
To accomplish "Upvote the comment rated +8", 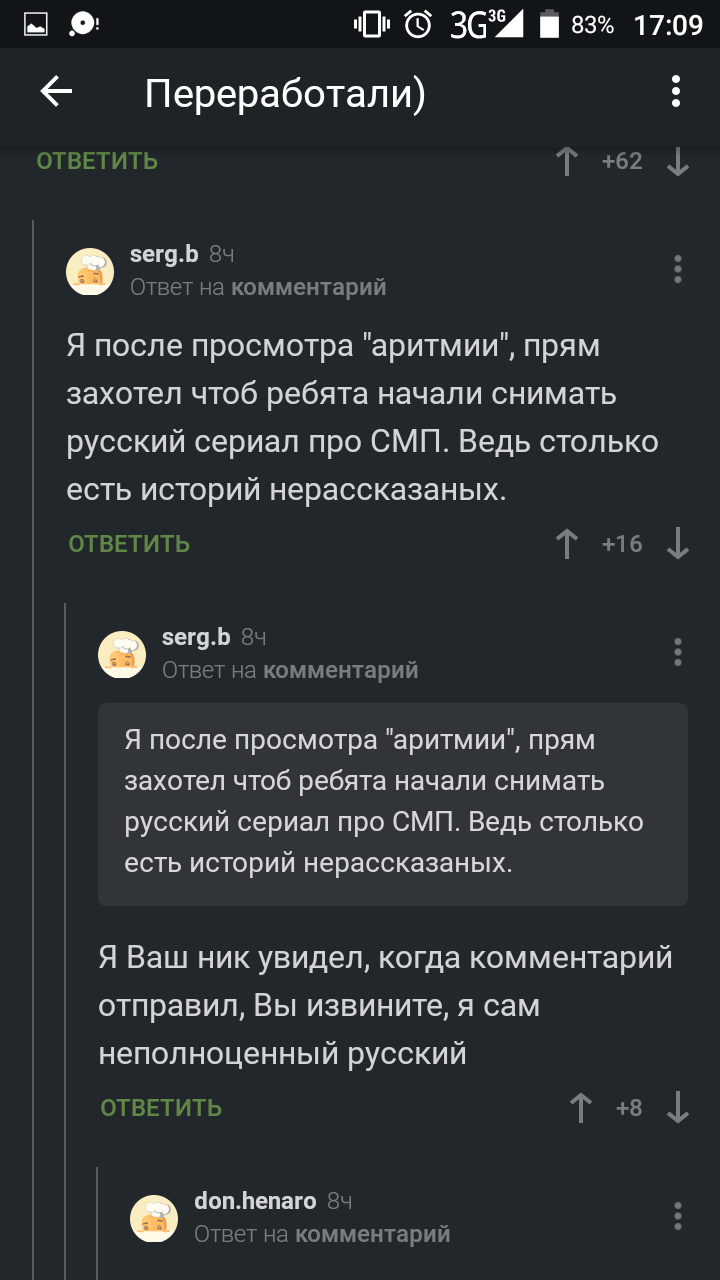I will (x=581, y=1108).
